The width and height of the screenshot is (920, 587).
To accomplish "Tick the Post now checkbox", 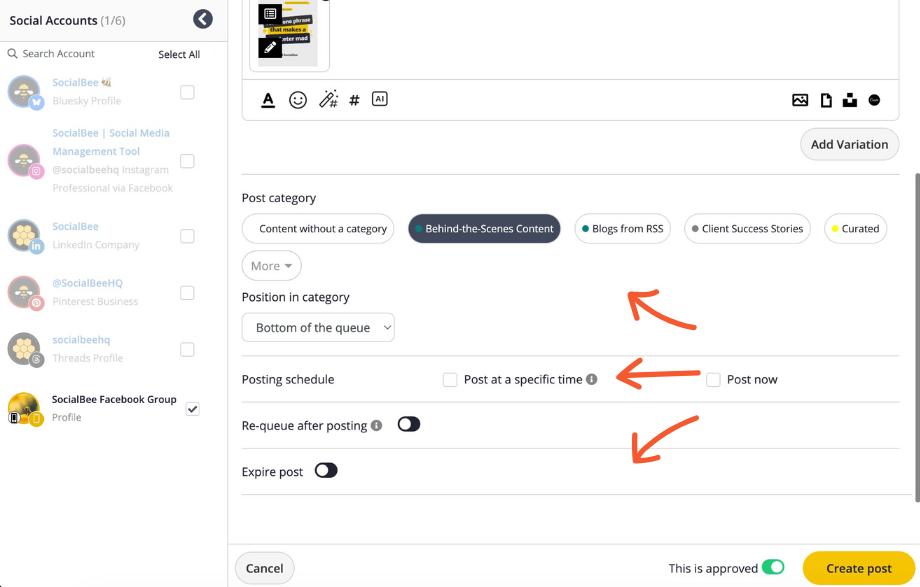I will pyautogui.click(x=713, y=380).
